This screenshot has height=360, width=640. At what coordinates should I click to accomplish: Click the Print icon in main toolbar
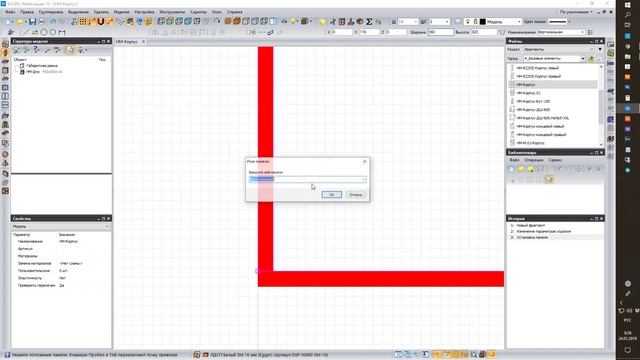tap(42, 22)
